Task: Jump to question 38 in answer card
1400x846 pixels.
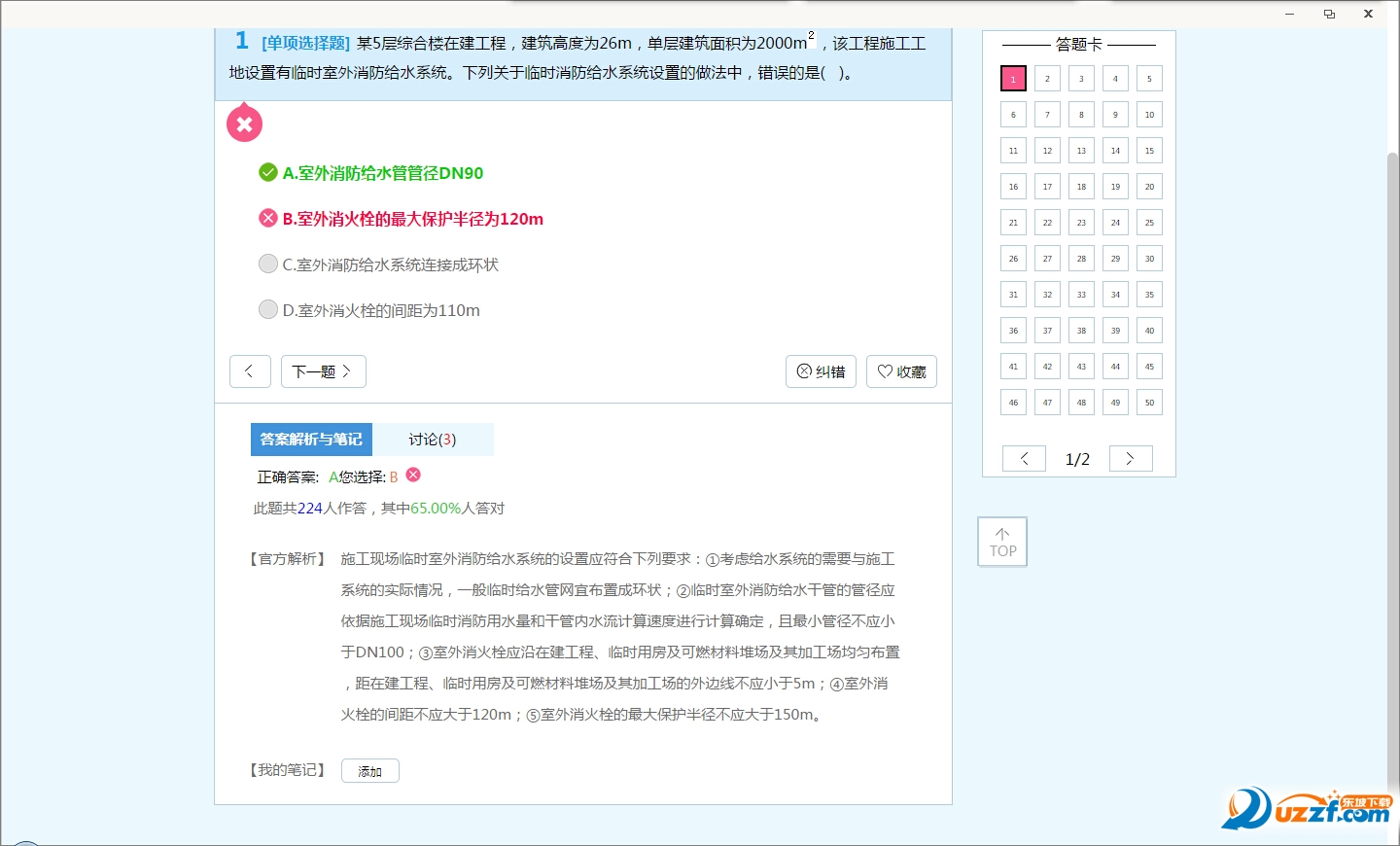Action: pos(1081,331)
